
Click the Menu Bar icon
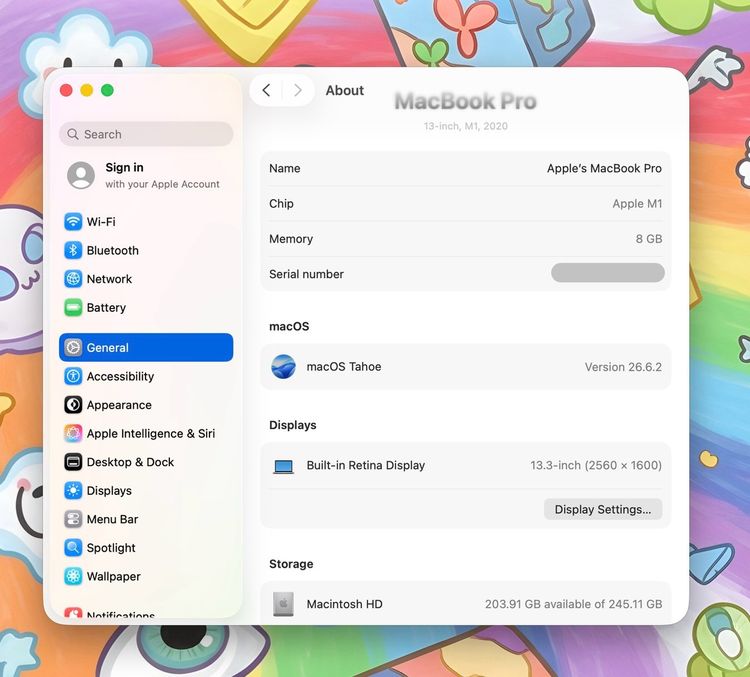pos(73,519)
